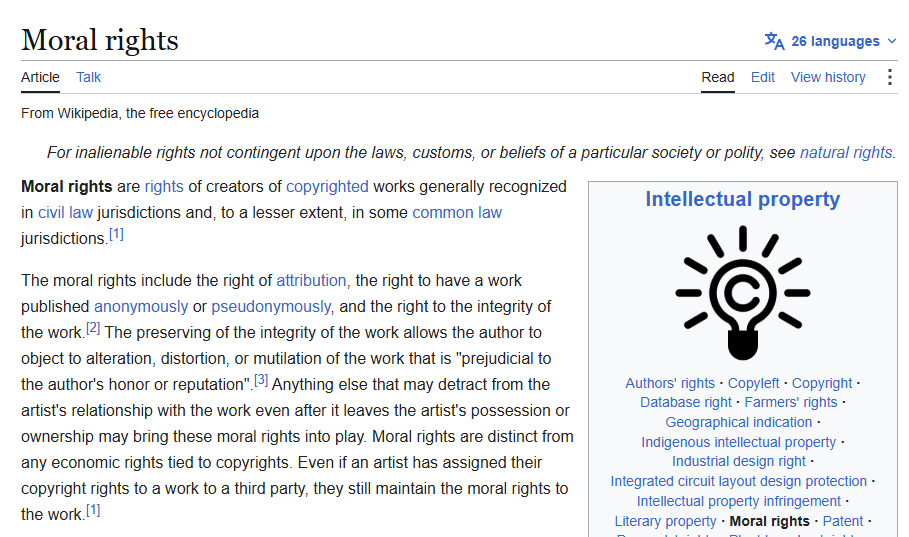This screenshot has height=537, width=909.
Task: Open Authors' rights in infobox
Action: coord(670,383)
